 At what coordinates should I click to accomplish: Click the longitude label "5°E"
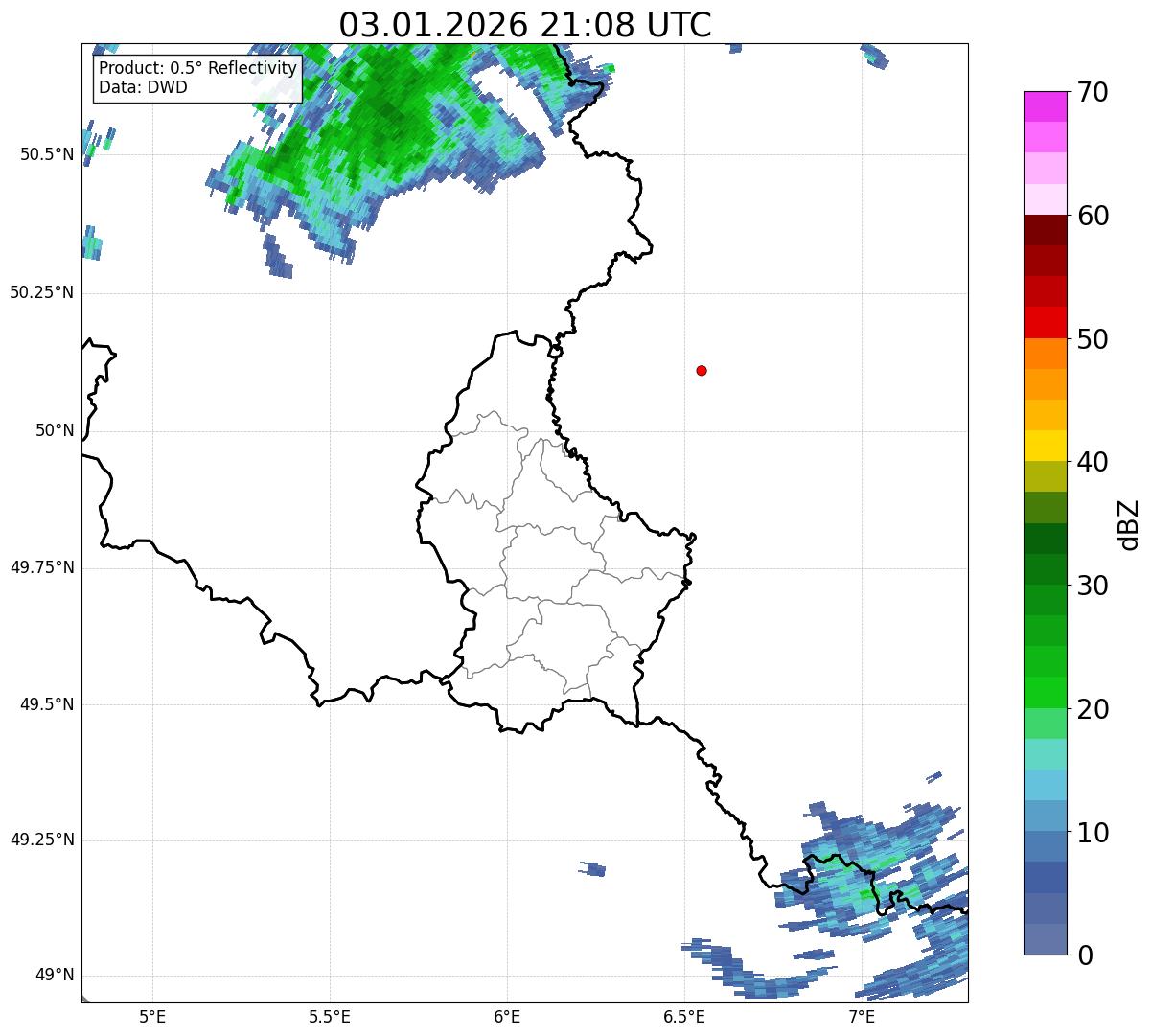tap(152, 1016)
